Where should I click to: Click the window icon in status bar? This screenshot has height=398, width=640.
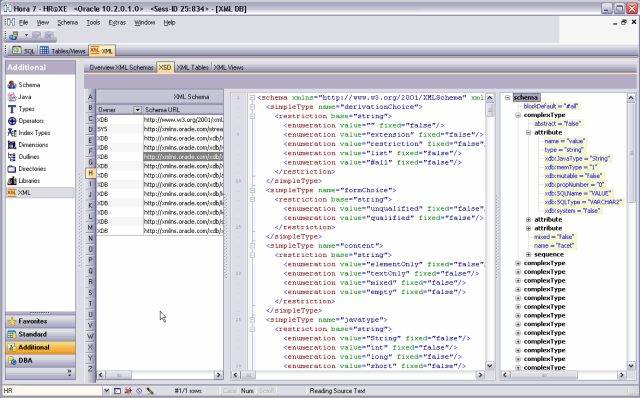[x=118, y=391]
